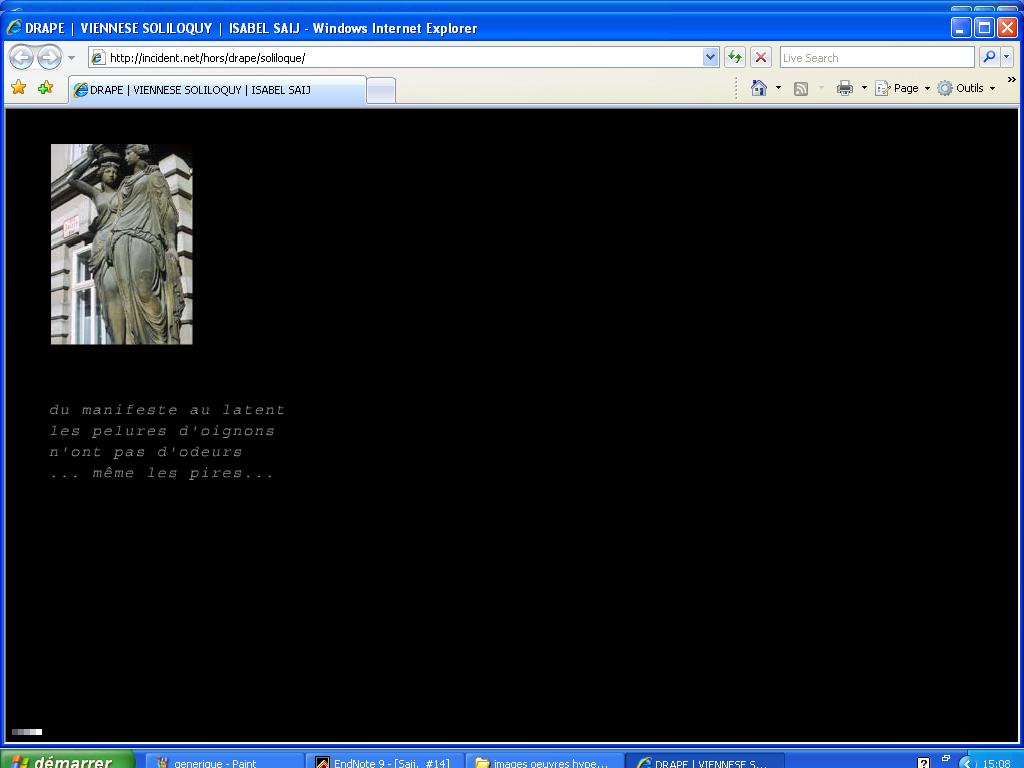Open the Outils menu
The width and height of the screenshot is (1024, 768).
(967, 88)
